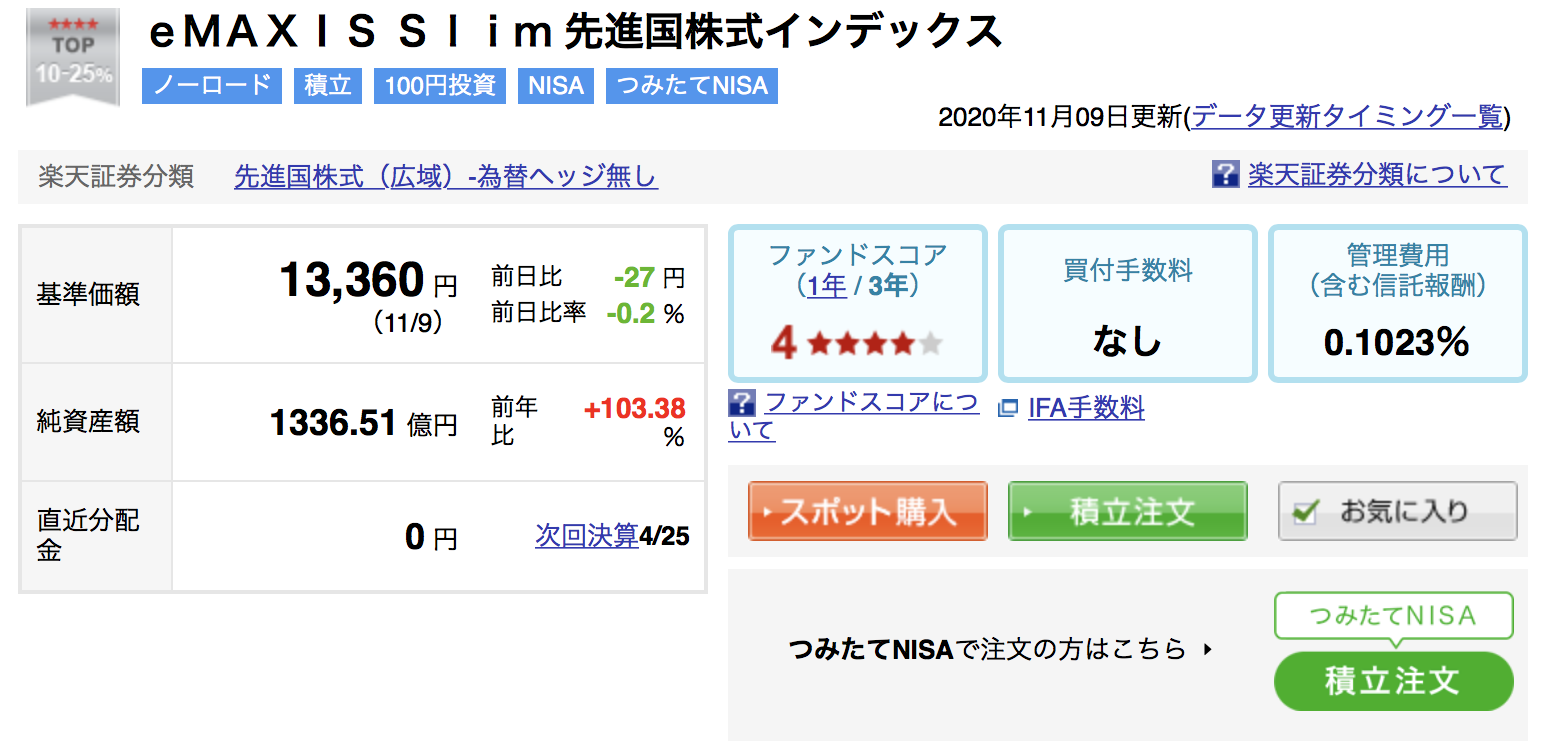Viewport: 1552px width, 756px height.
Task: Select the 100円投資 tag
Action: tap(440, 86)
